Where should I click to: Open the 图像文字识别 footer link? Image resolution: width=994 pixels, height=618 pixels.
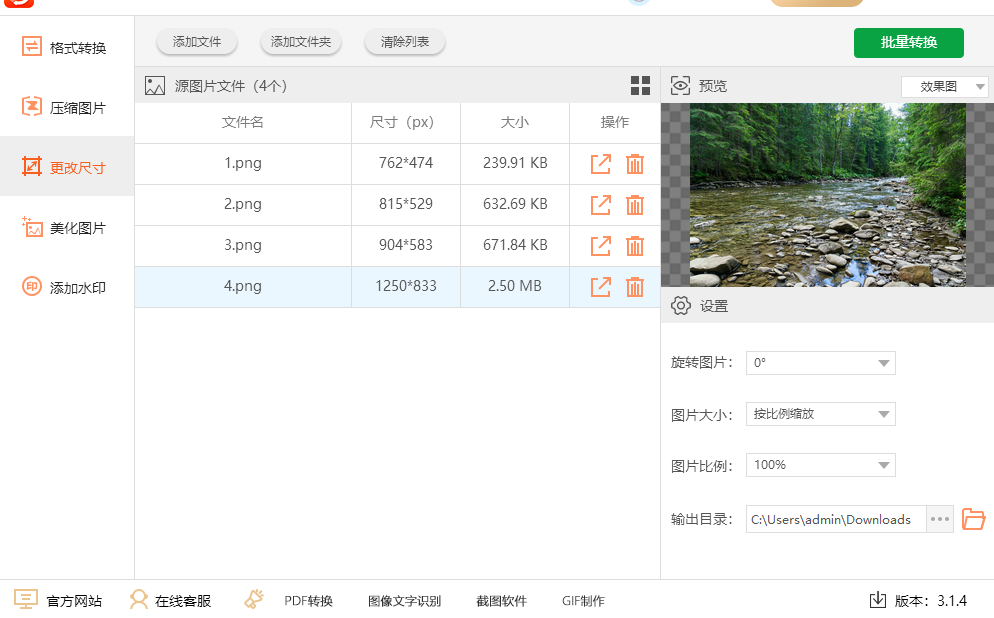coord(404,601)
